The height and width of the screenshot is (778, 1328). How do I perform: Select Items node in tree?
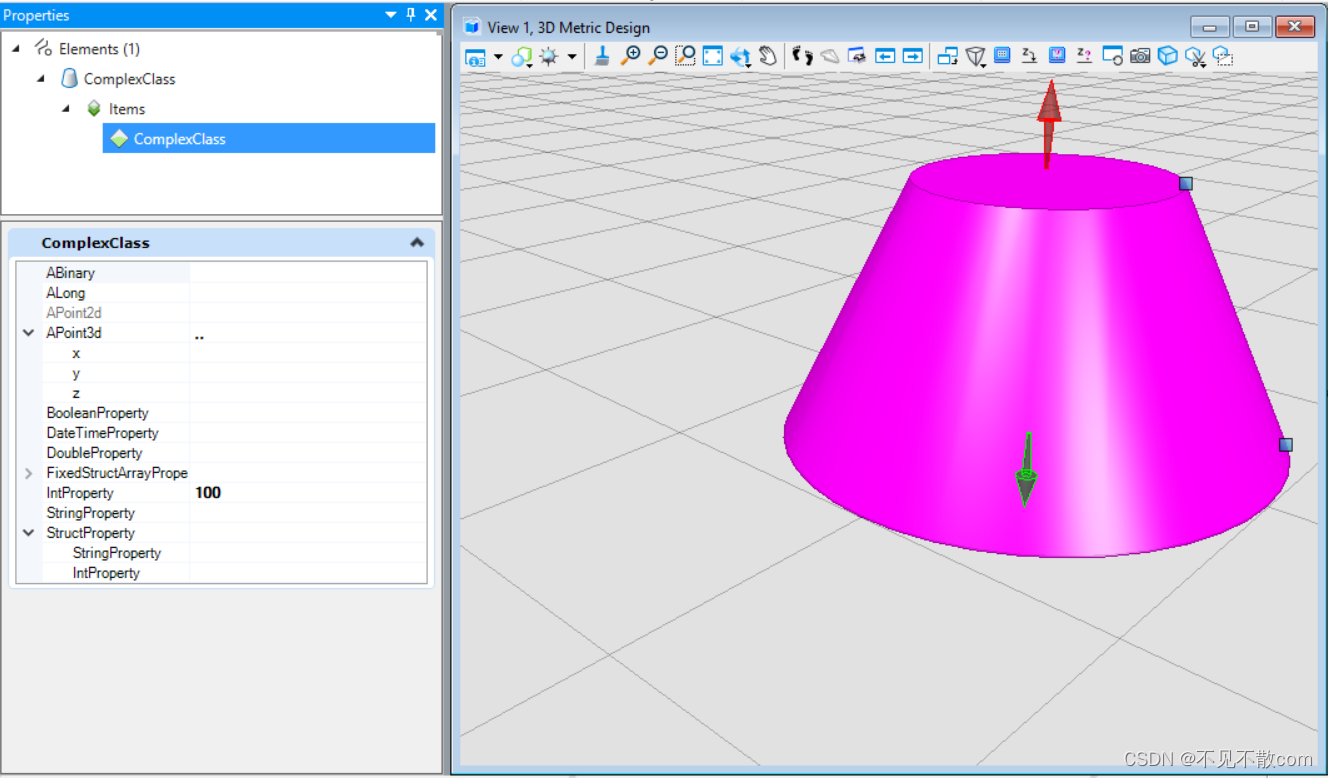pyautogui.click(x=126, y=109)
